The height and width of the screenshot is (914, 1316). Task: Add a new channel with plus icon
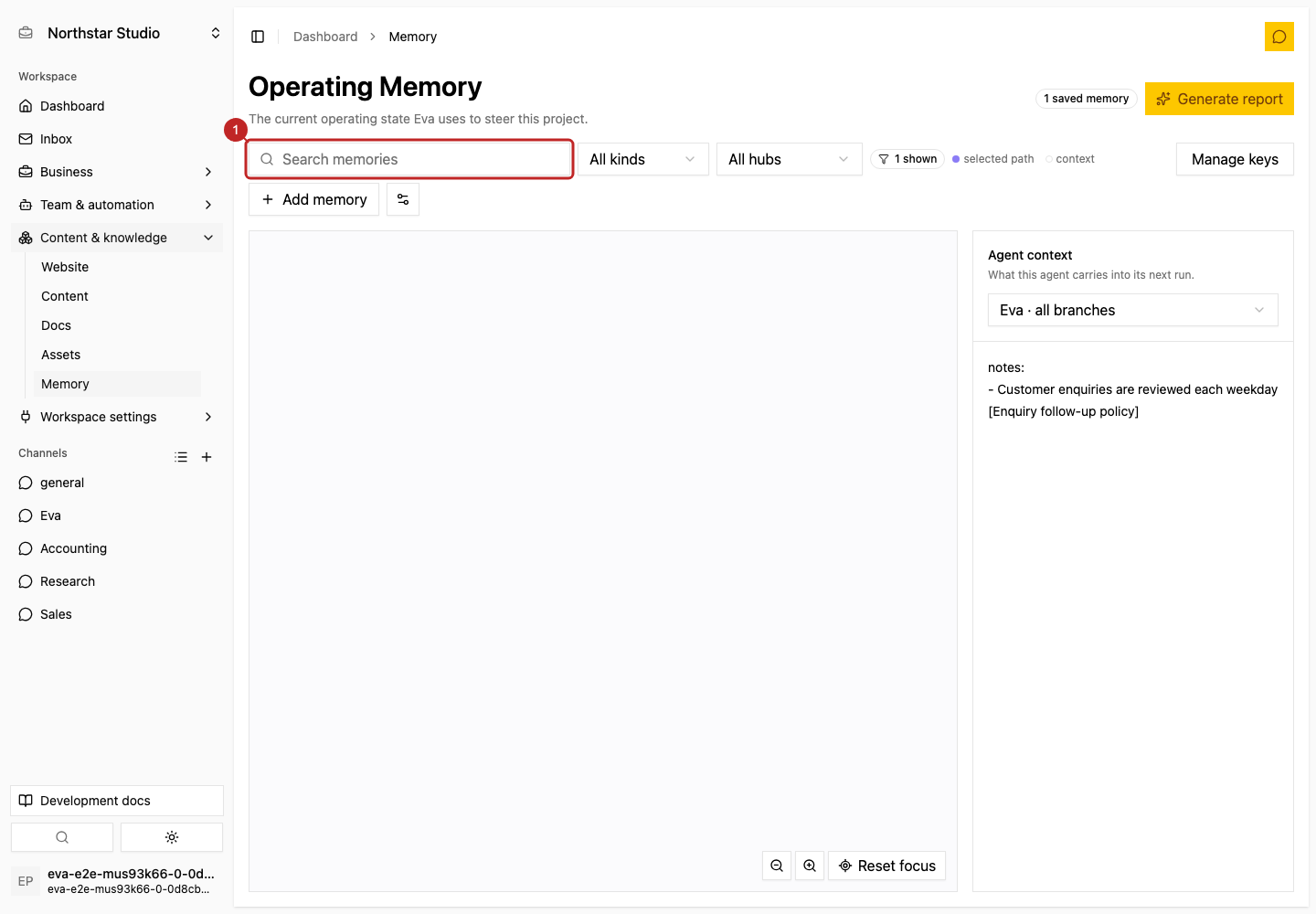tap(207, 457)
